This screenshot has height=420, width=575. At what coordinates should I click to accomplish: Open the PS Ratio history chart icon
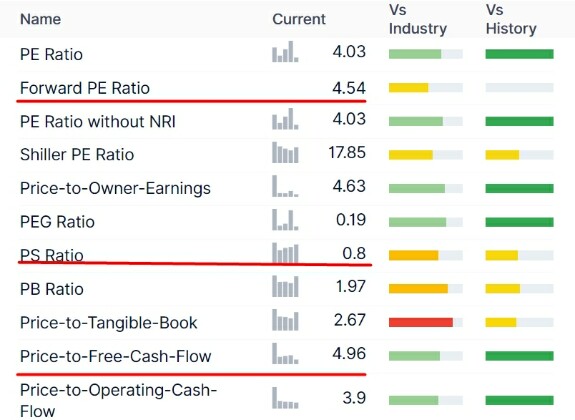point(285,253)
